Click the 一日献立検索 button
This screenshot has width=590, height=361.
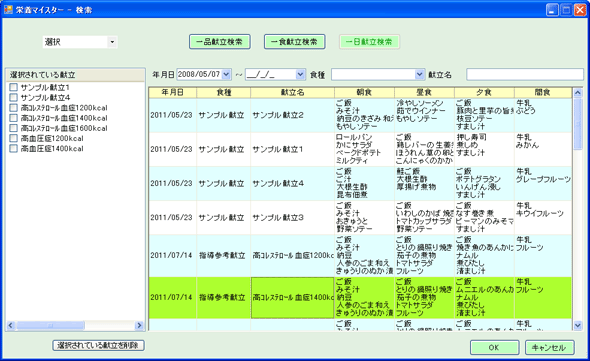[x=369, y=42]
